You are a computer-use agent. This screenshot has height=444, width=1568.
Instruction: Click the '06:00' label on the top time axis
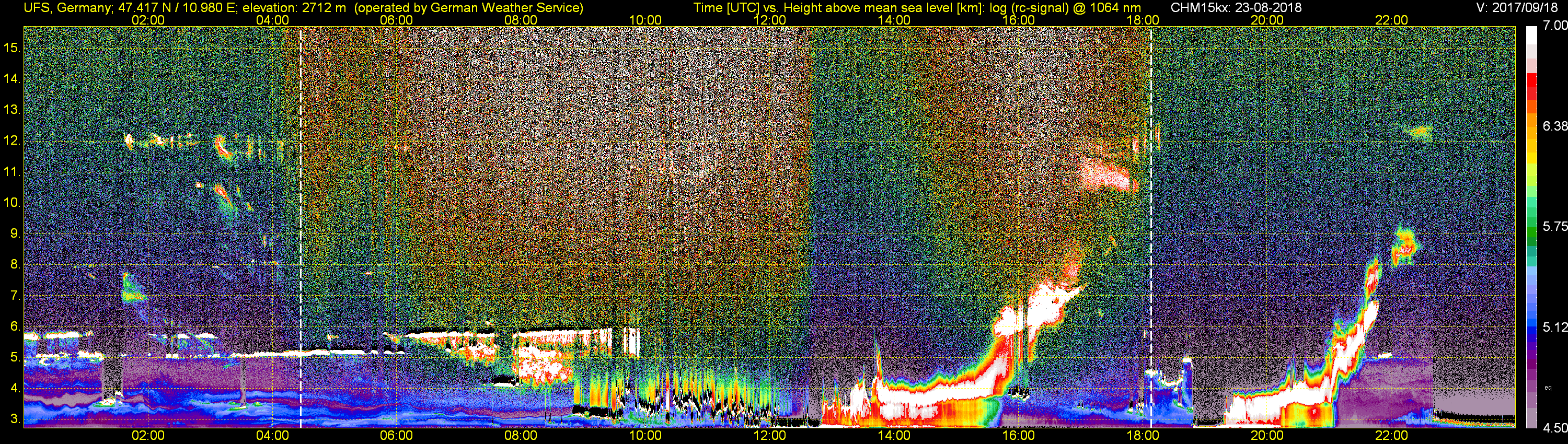[396, 20]
